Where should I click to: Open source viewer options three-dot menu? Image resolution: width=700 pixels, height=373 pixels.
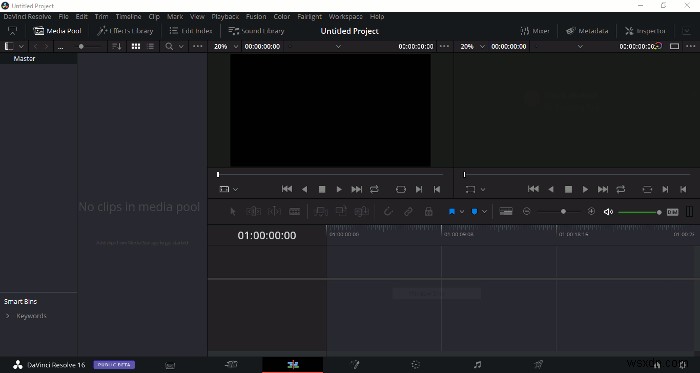[x=444, y=46]
